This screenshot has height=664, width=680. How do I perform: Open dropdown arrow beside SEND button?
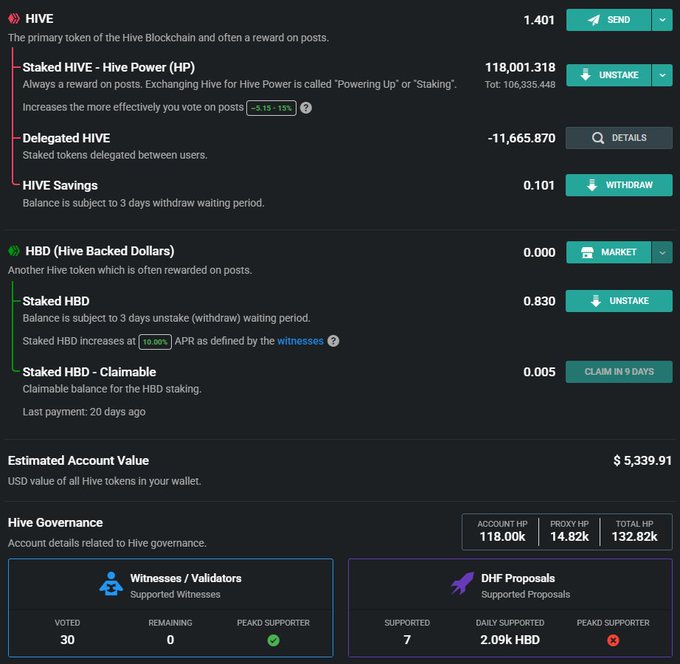(662, 20)
